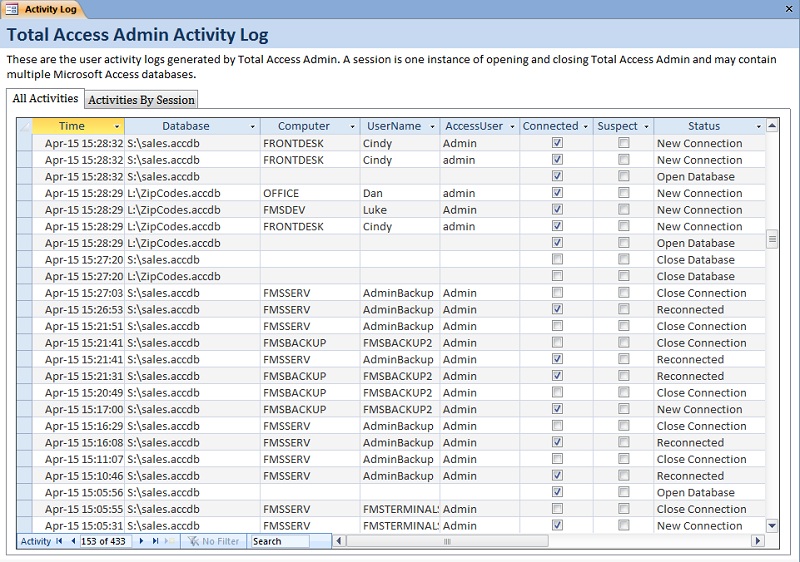Click the Activity Log form icon
800x562 pixels.
pos(12,9)
